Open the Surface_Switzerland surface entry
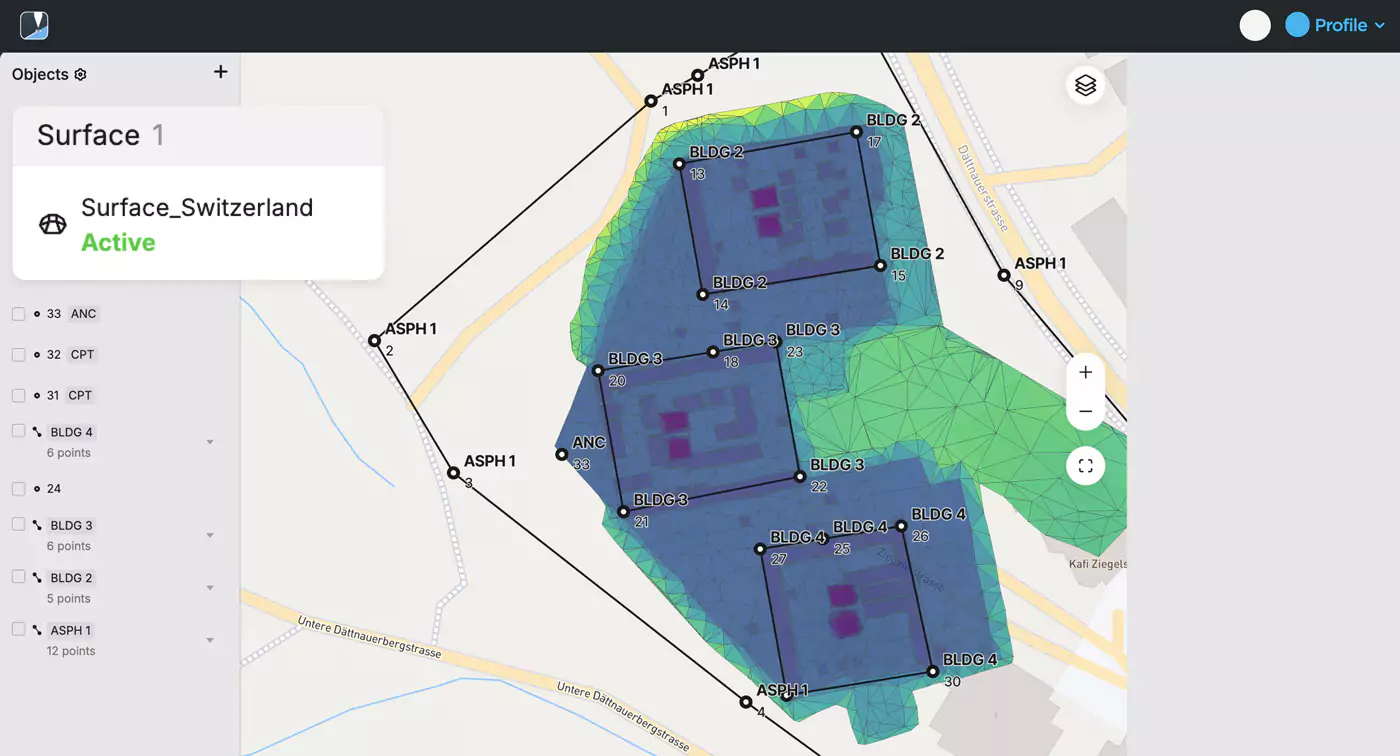This screenshot has height=756, width=1400. coord(198,223)
